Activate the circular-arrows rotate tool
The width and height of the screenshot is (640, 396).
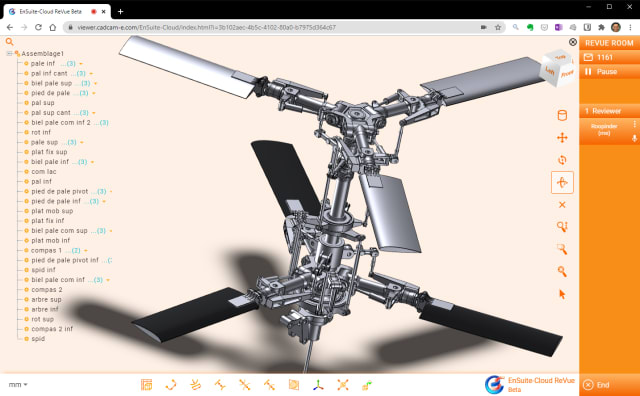[x=562, y=160]
